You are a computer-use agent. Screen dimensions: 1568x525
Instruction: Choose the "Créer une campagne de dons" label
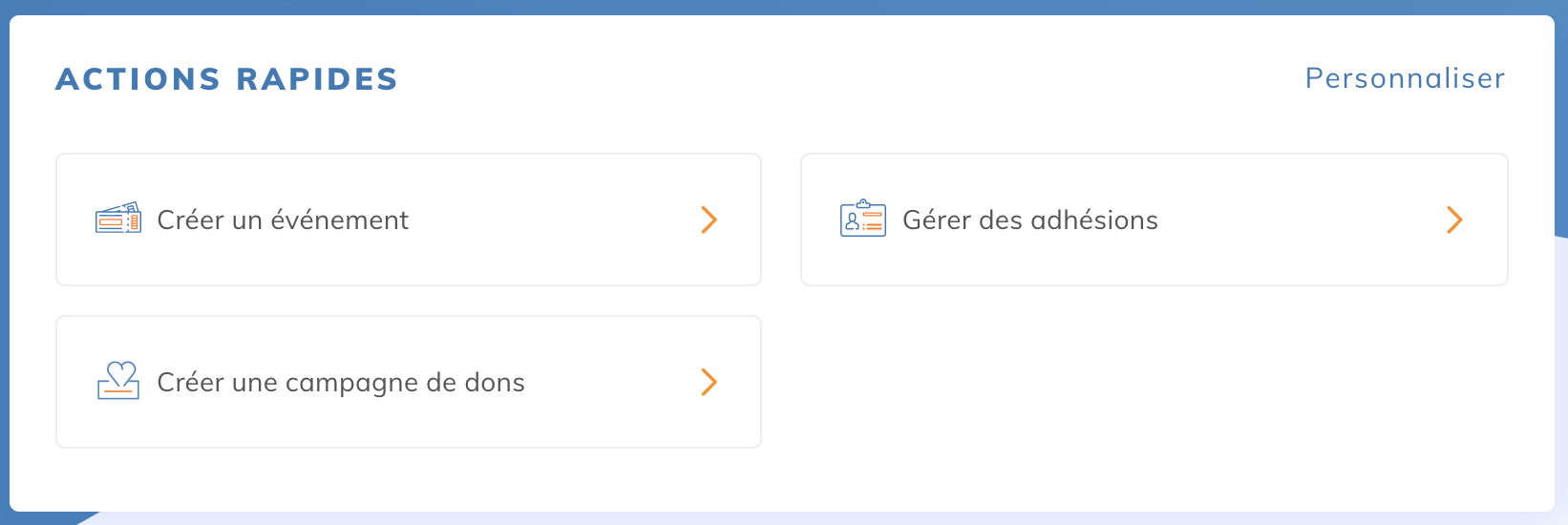tap(341, 383)
